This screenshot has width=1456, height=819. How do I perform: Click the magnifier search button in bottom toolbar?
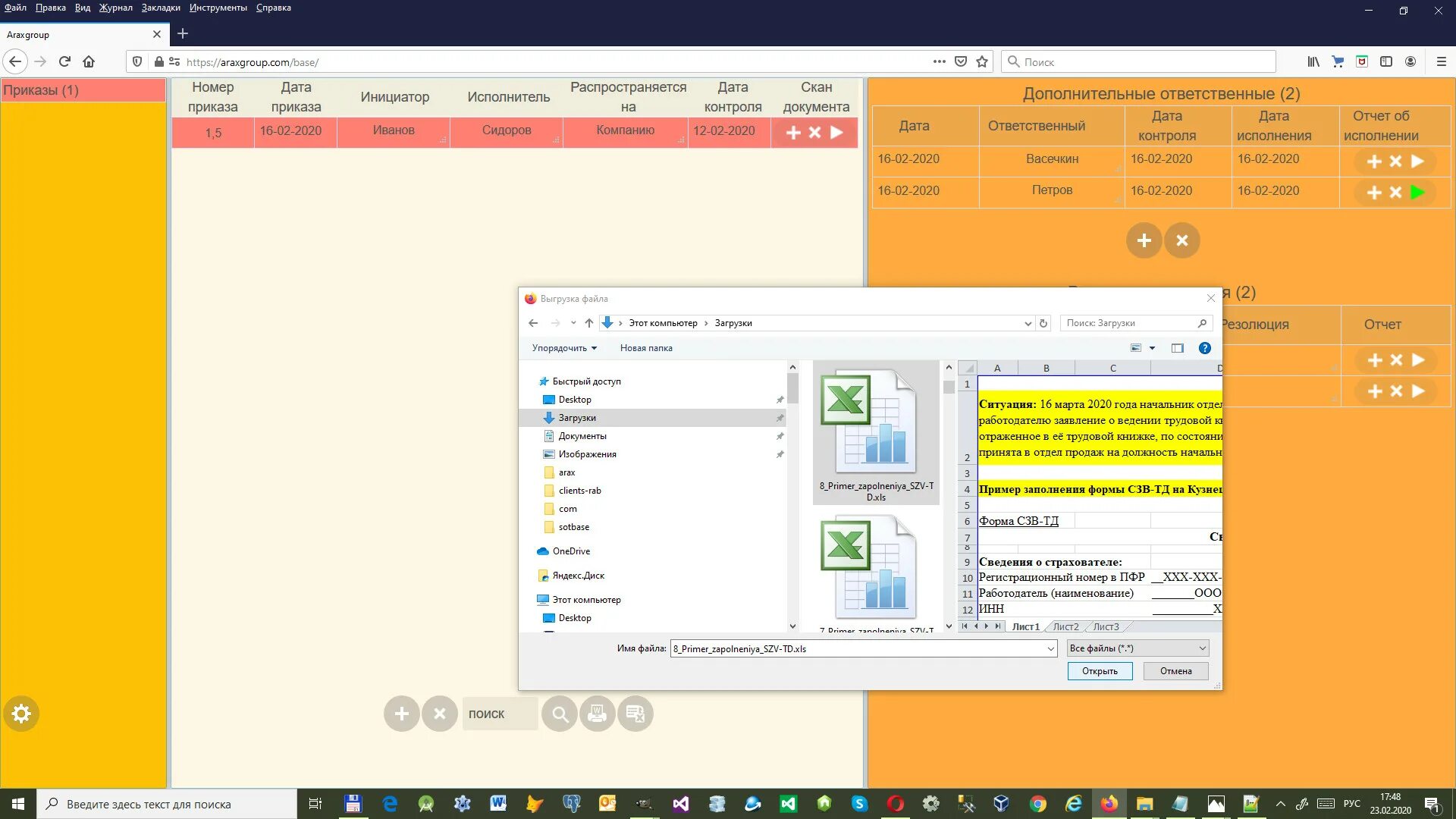pyautogui.click(x=560, y=714)
